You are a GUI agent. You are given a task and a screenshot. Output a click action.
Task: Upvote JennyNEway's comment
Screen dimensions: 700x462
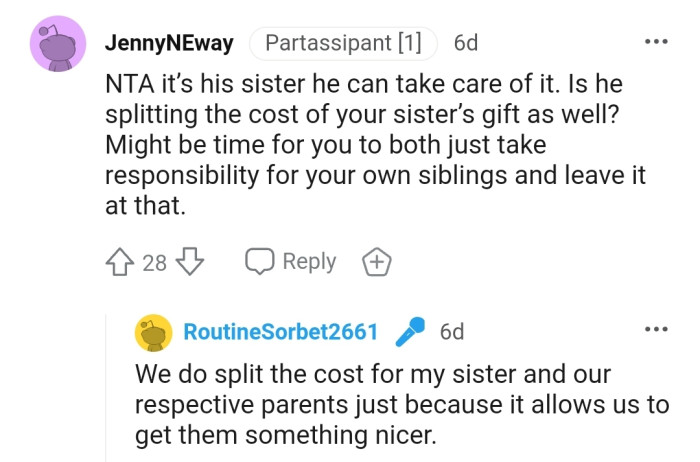pyautogui.click(x=120, y=263)
